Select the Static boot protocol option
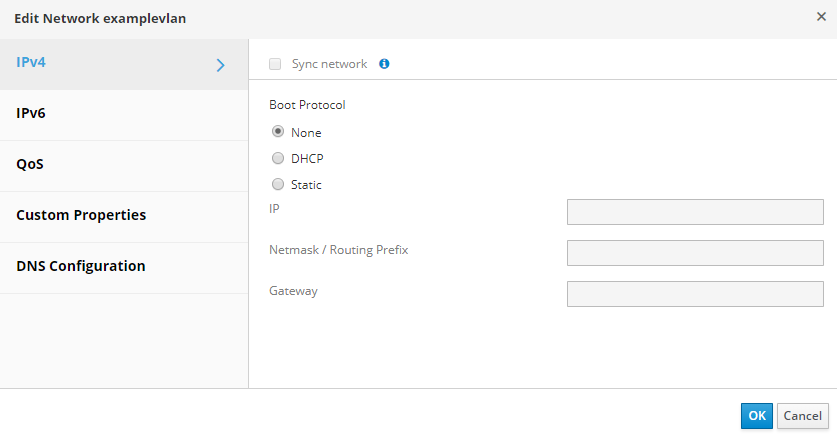The height and width of the screenshot is (440, 837). coord(278,184)
